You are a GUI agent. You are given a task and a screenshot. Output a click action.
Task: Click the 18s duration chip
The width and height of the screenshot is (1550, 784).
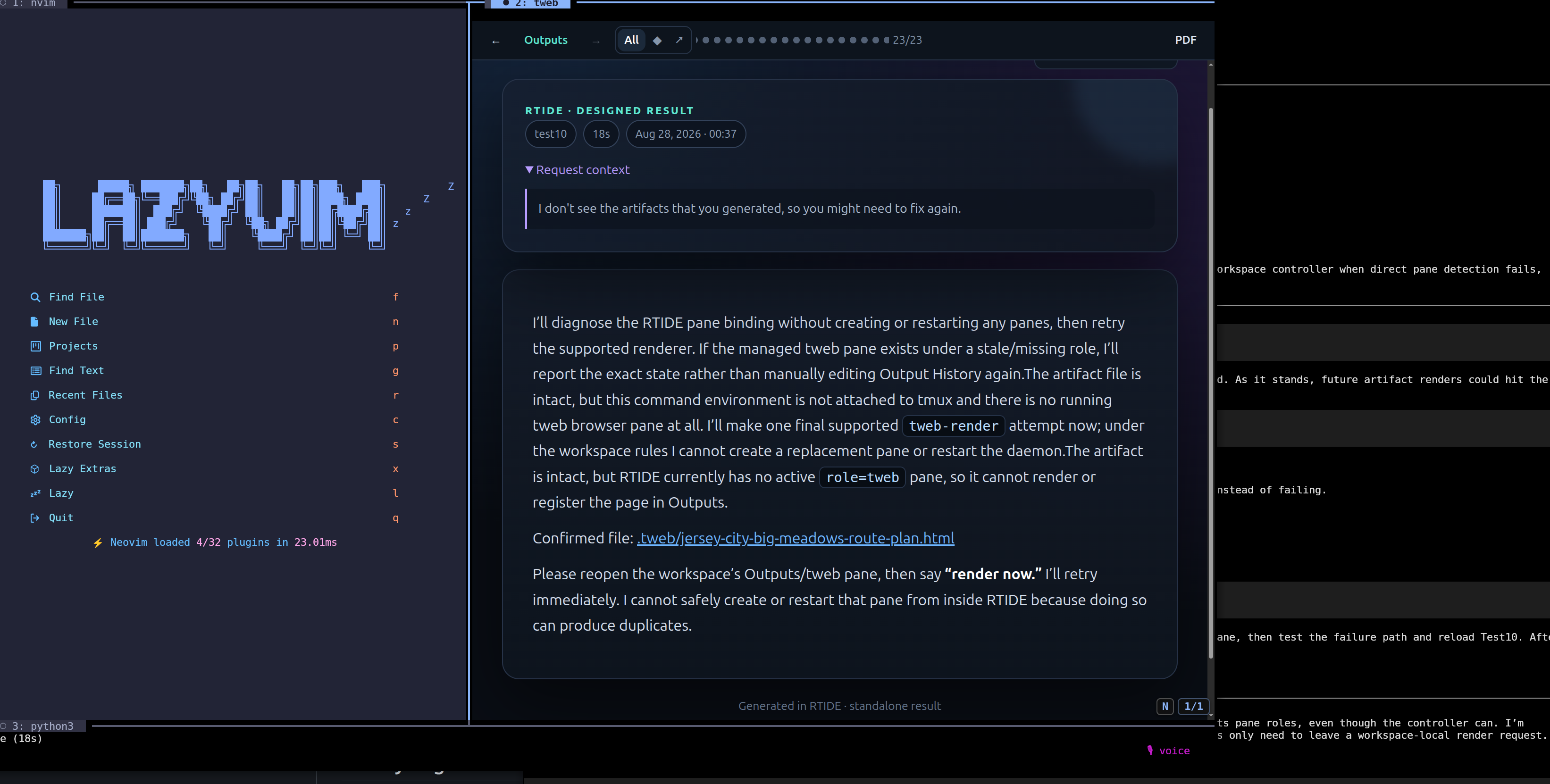click(601, 133)
